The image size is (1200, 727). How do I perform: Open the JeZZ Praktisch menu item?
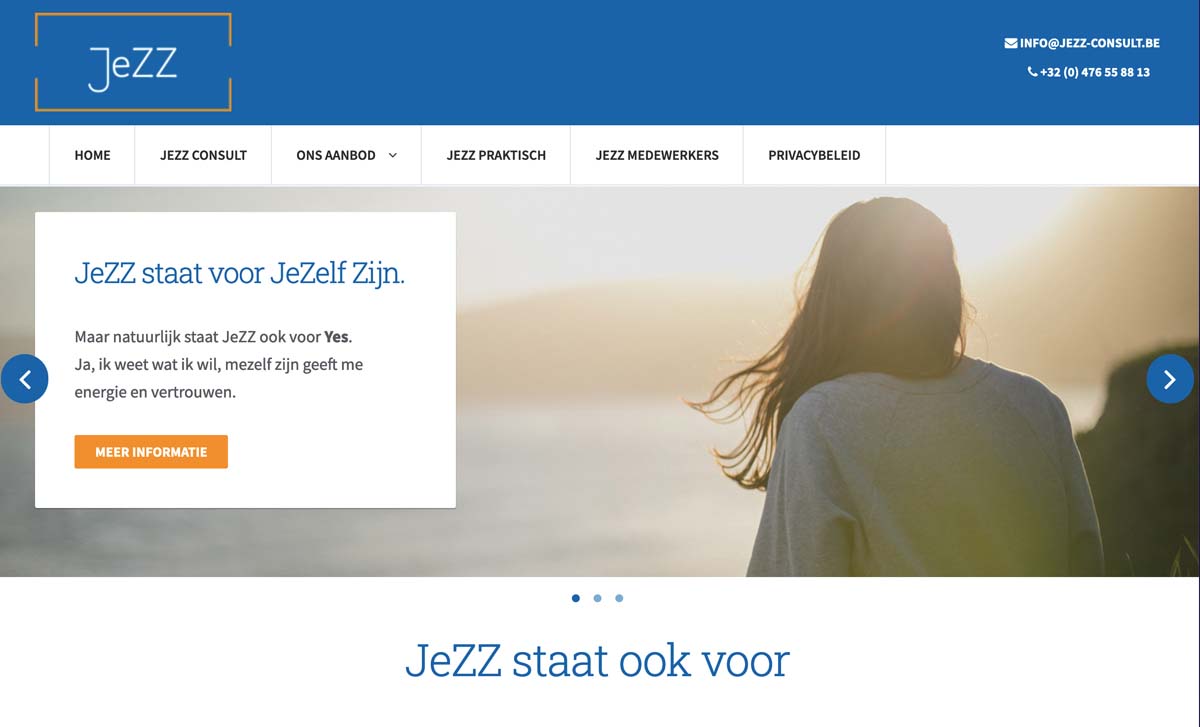click(x=496, y=155)
